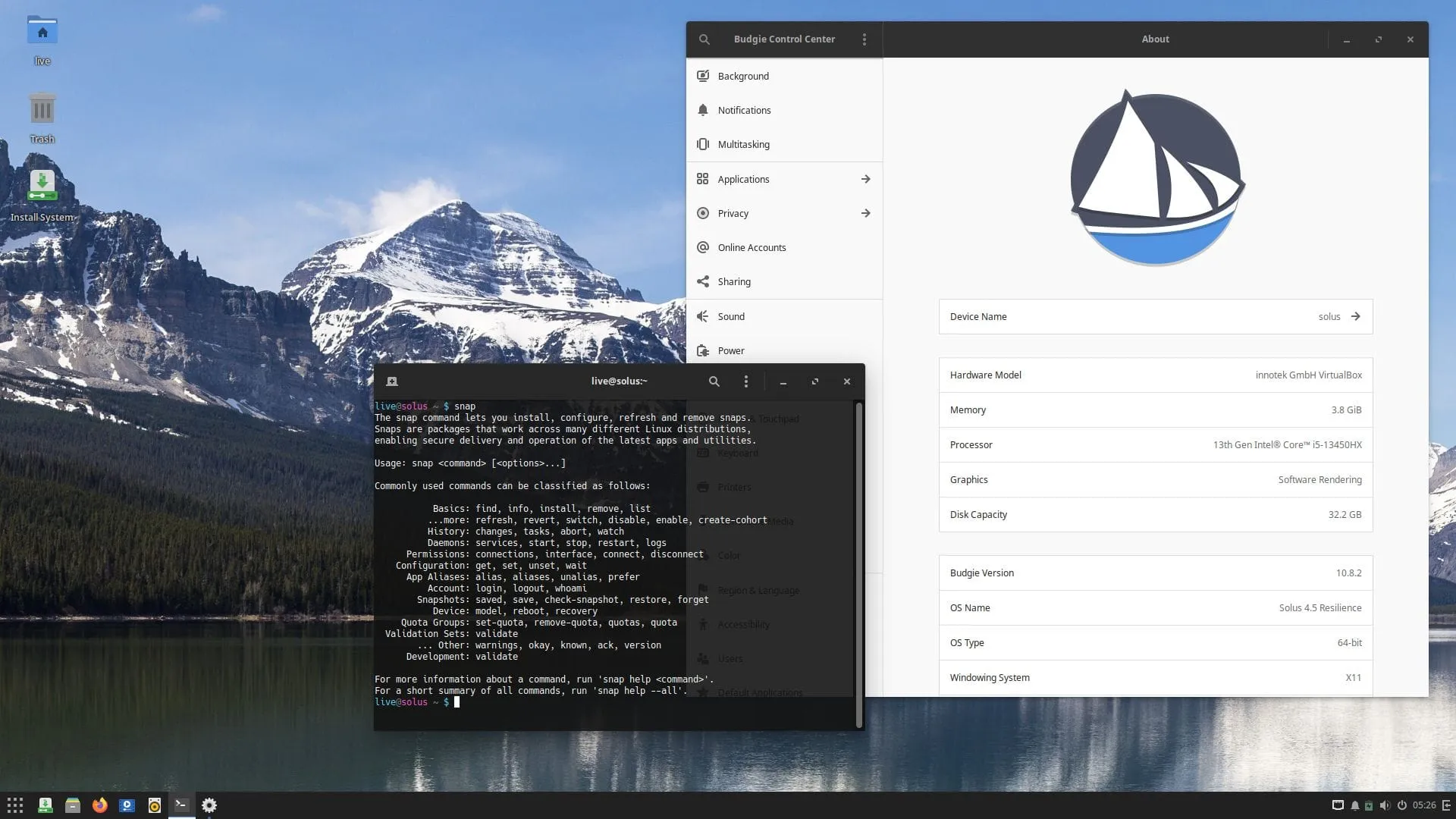Click the Applications grid sidebar icon
Viewport: 1456px width, 819px height.
tap(703, 179)
